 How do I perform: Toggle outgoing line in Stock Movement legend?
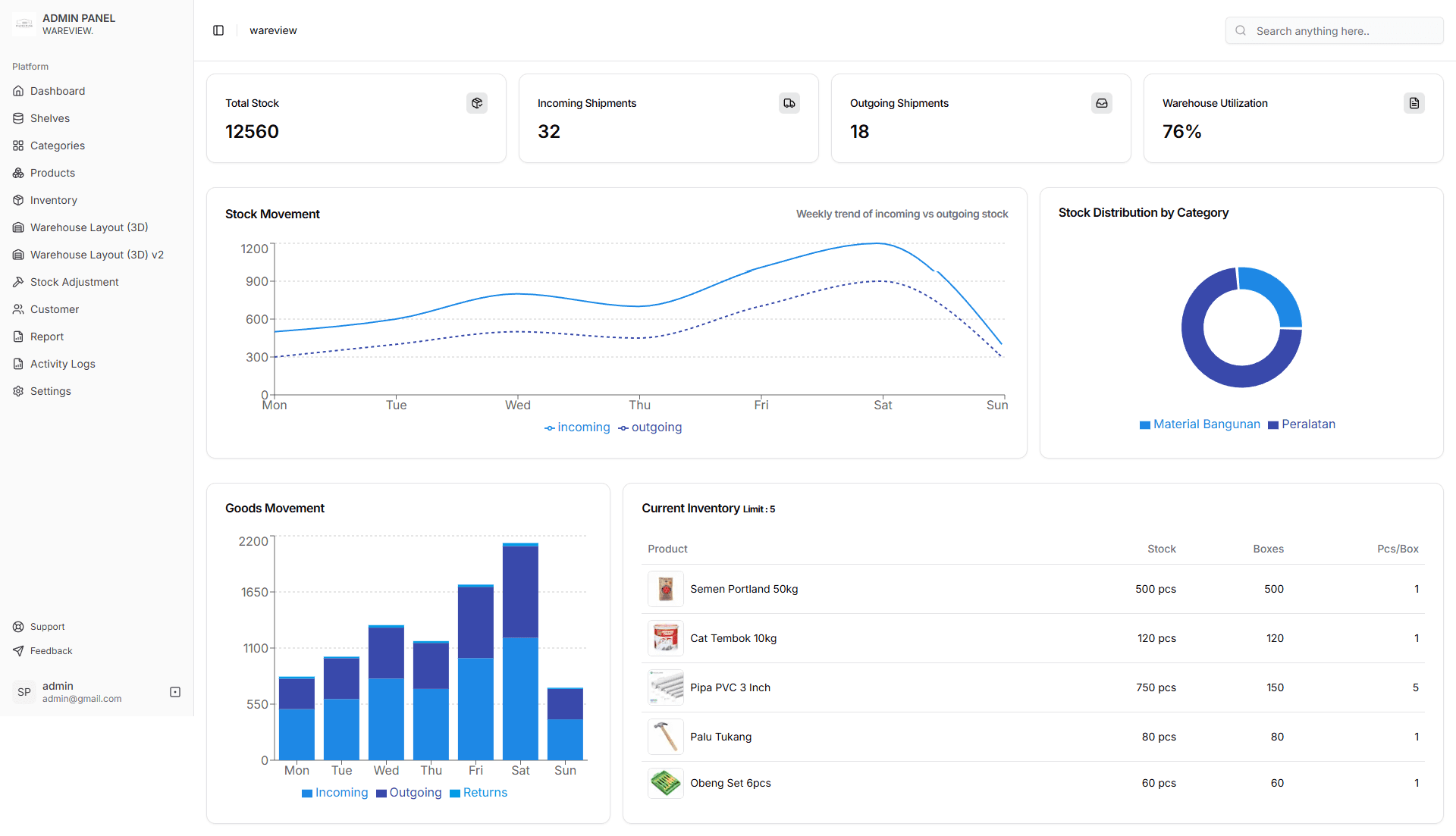[x=650, y=427]
